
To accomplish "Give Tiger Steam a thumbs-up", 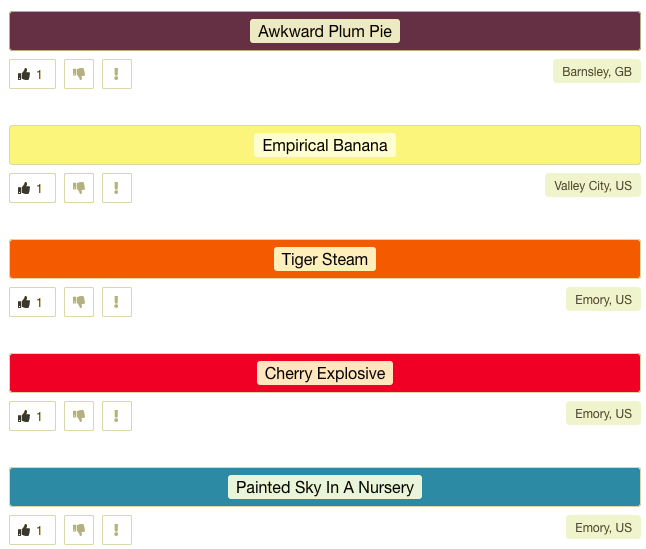I will [x=33, y=302].
